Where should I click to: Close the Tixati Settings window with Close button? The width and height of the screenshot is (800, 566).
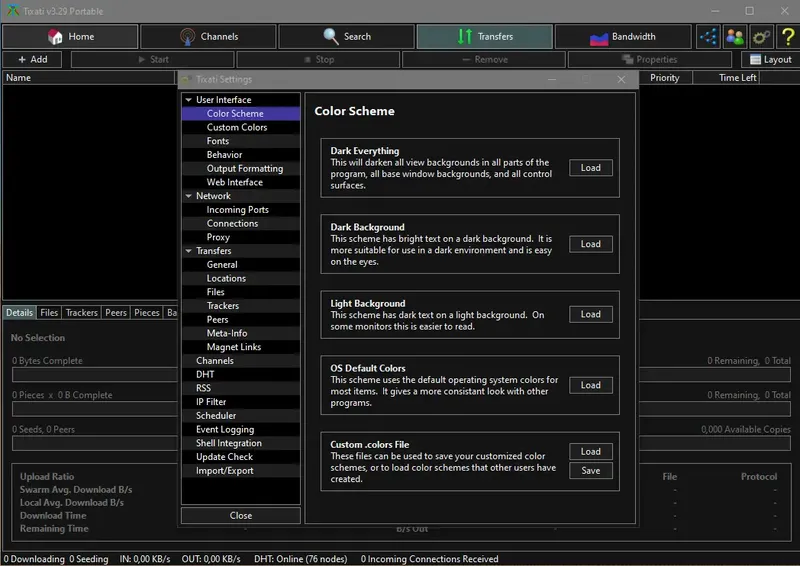[x=240, y=515]
